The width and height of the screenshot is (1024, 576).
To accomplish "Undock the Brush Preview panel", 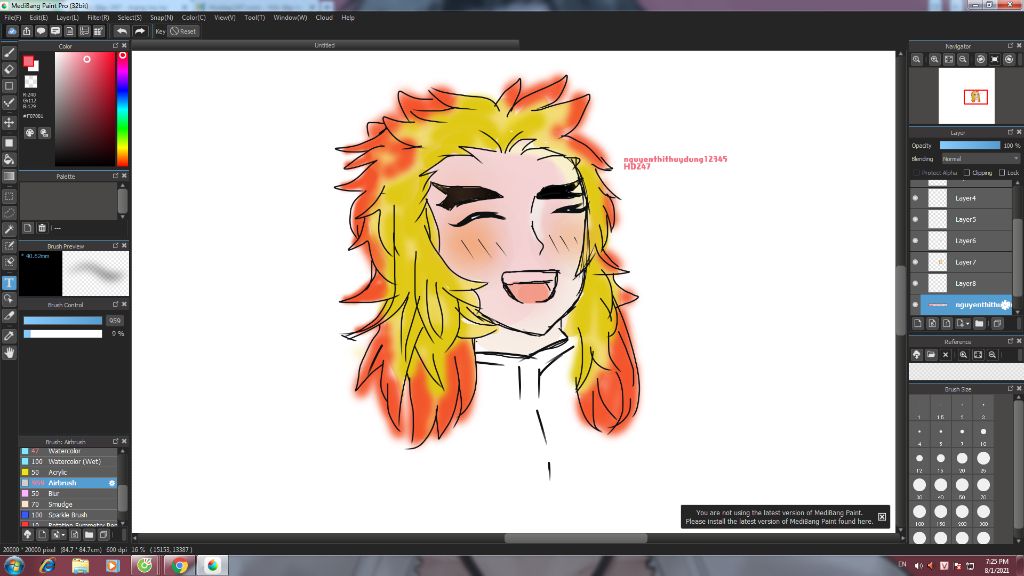I will 116,246.
